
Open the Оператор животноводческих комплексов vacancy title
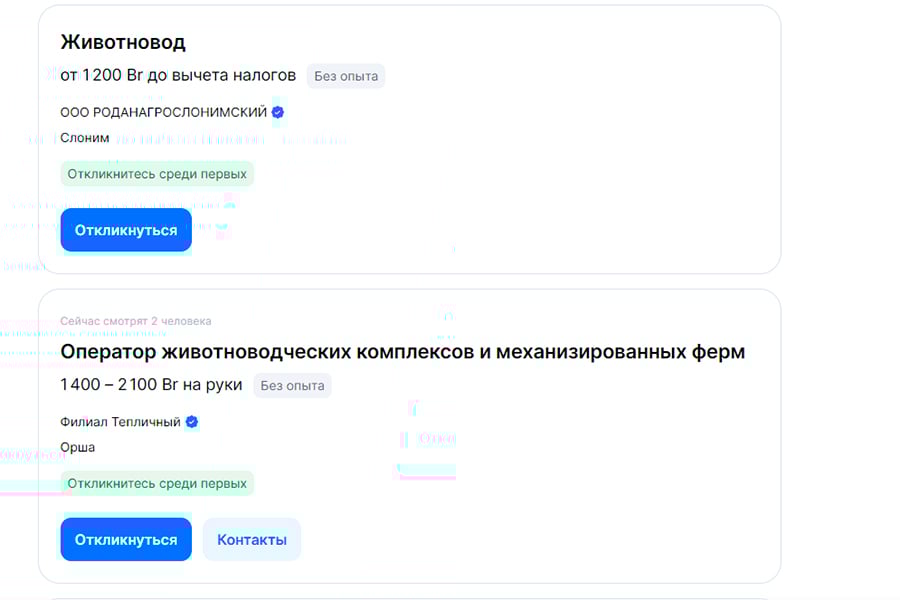[x=402, y=352]
